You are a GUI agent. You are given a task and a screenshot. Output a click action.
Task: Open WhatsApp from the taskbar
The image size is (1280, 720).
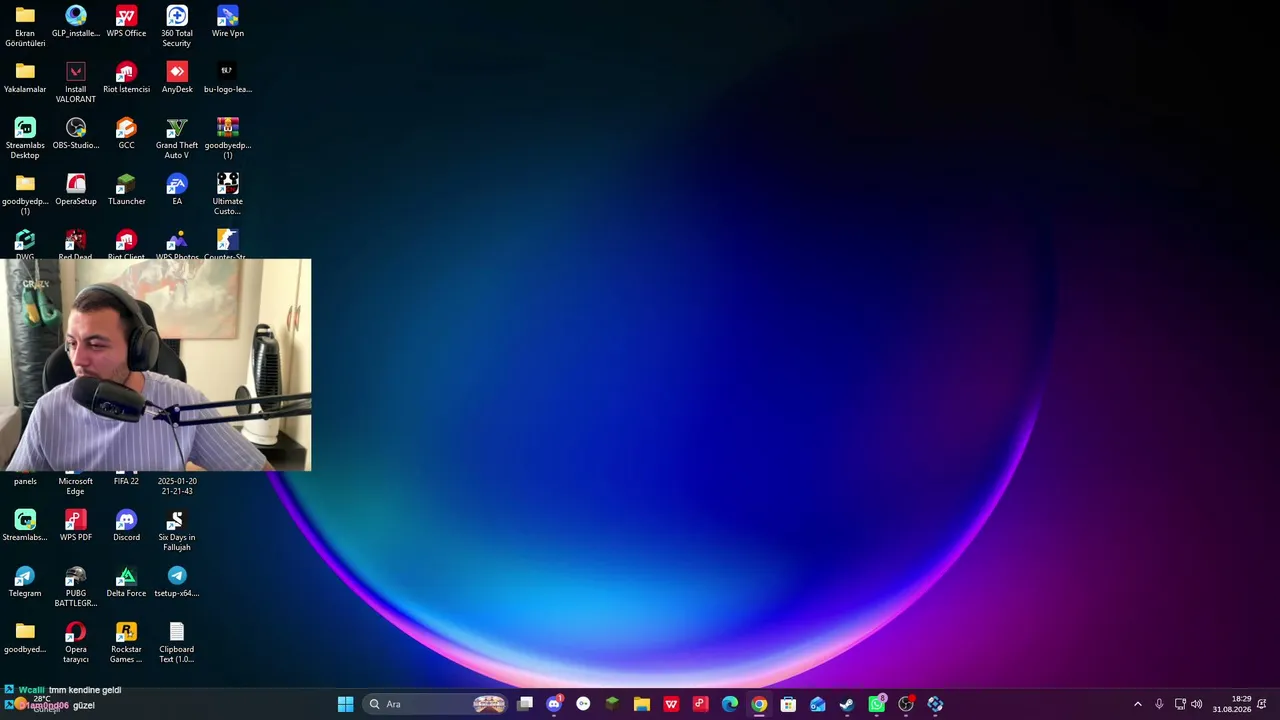876,704
